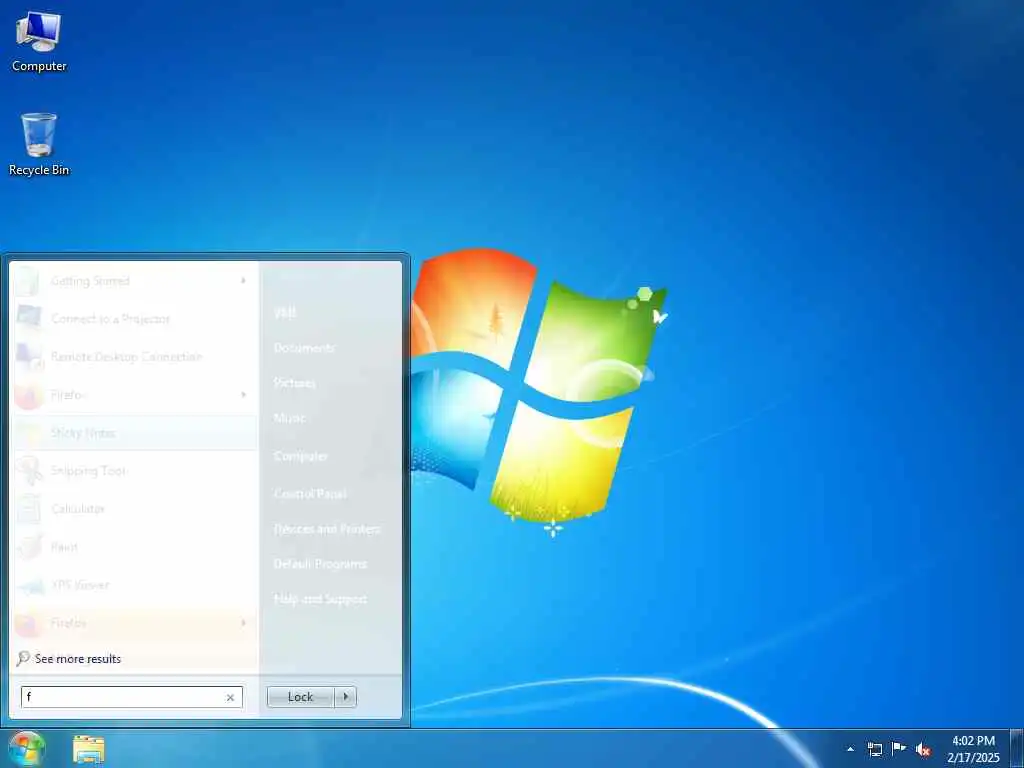Open the Action Center flag icon
This screenshot has width=1024, height=768.
pyautogui.click(x=899, y=749)
